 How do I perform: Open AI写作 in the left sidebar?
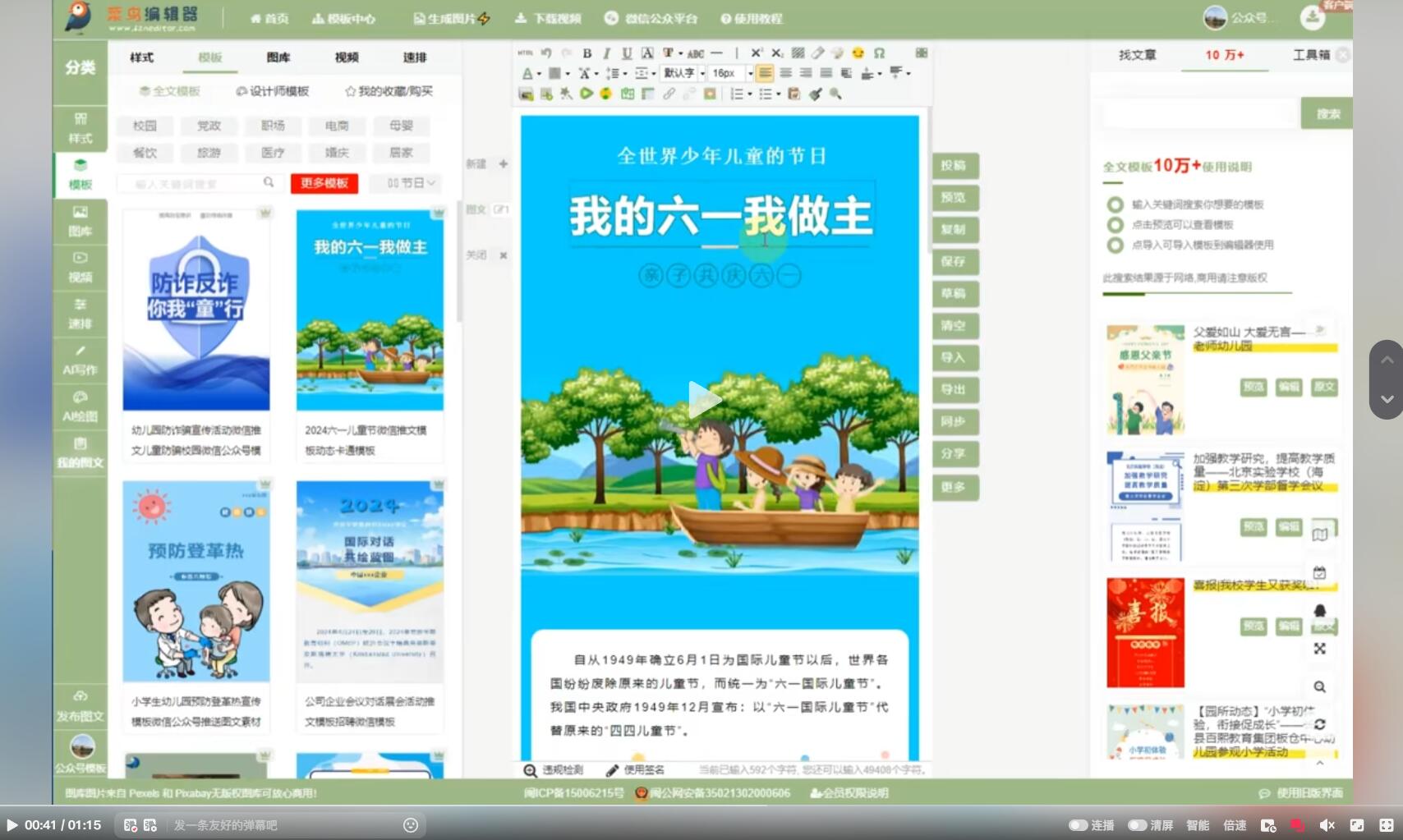pyautogui.click(x=80, y=360)
